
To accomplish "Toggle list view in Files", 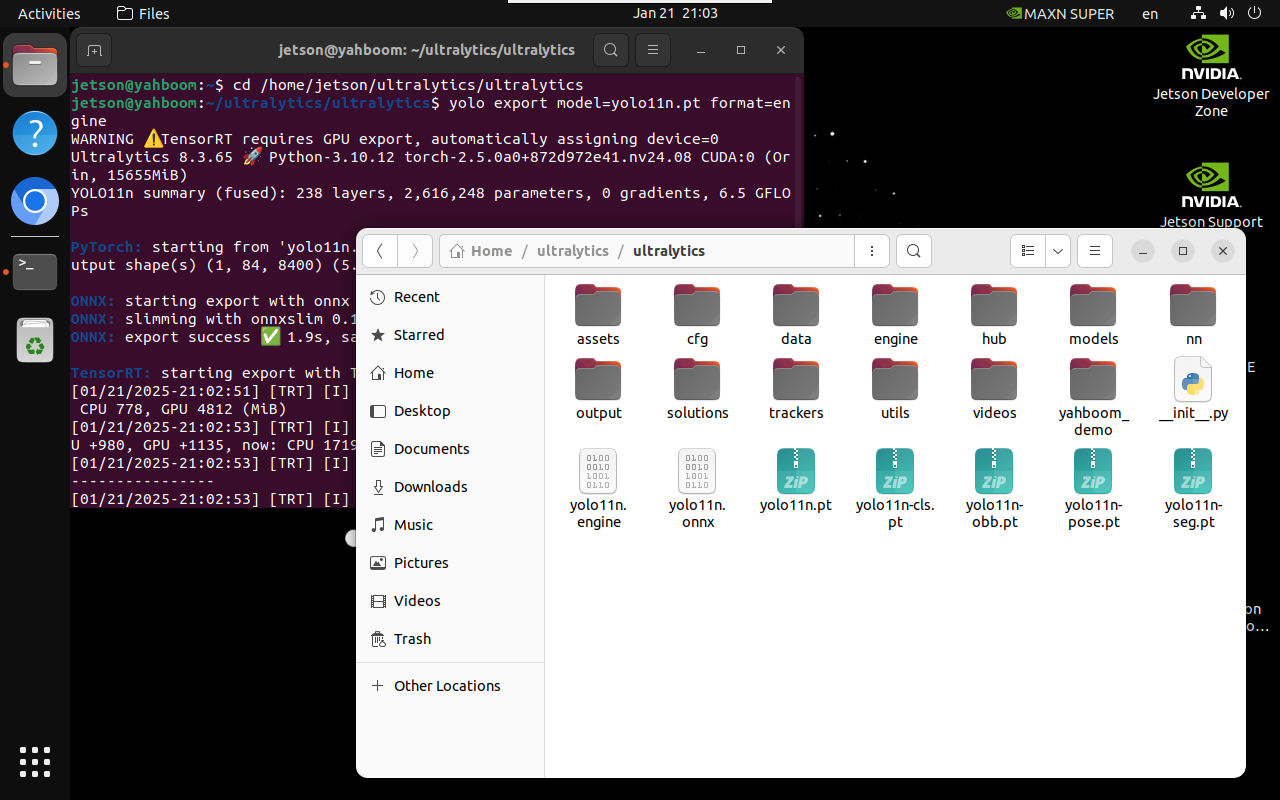I will click(1027, 251).
